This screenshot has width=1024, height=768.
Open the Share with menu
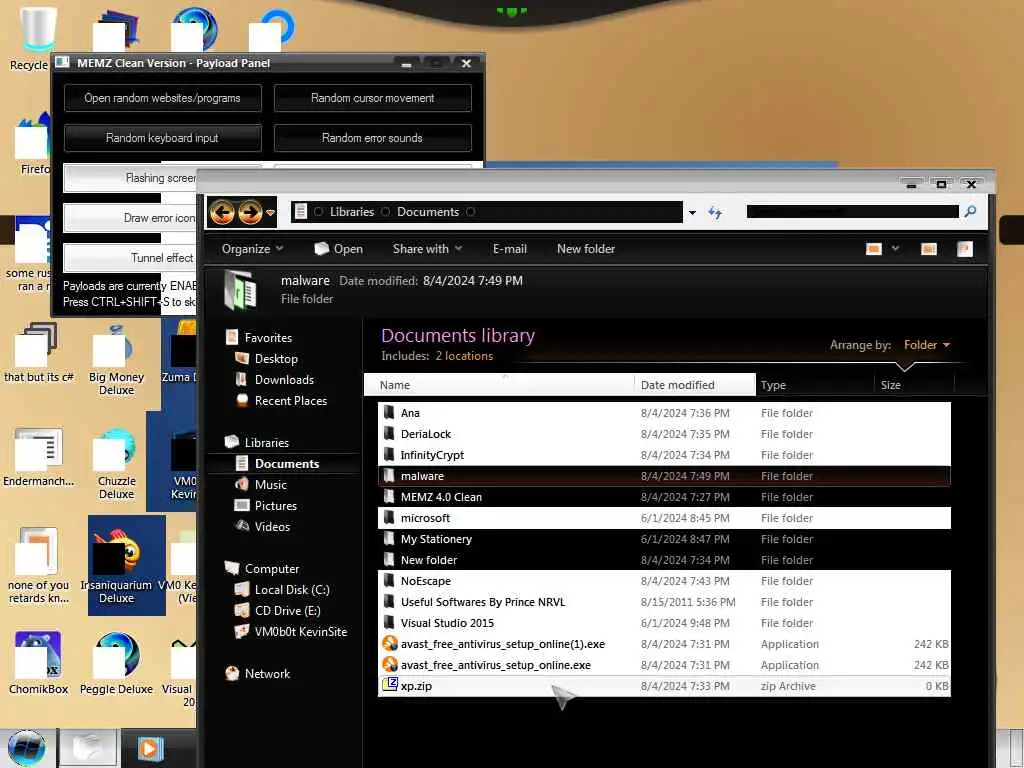[427, 249]
